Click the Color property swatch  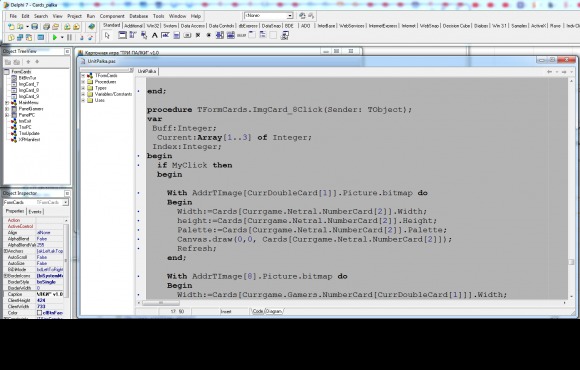click(40, 313)
